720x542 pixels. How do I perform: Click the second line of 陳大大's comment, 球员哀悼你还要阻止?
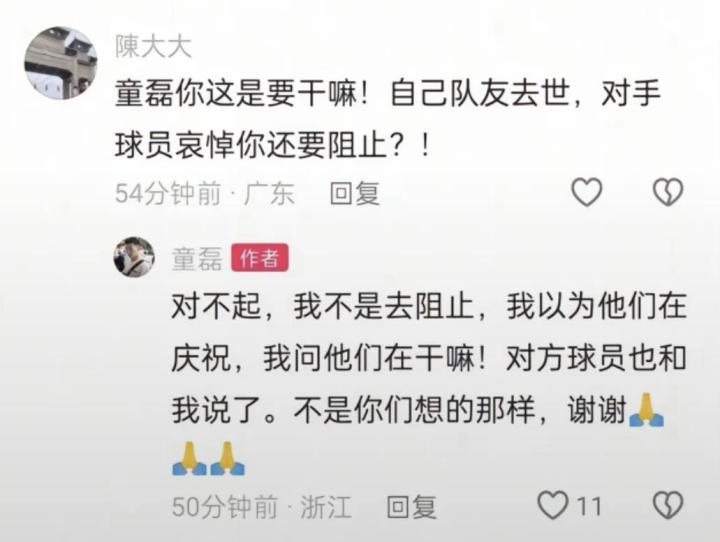(273, 146)
